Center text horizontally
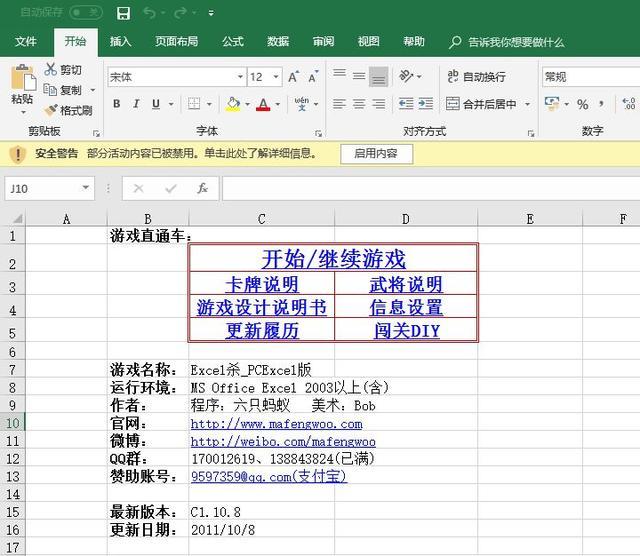640x556 pixels. coord(359,104)
